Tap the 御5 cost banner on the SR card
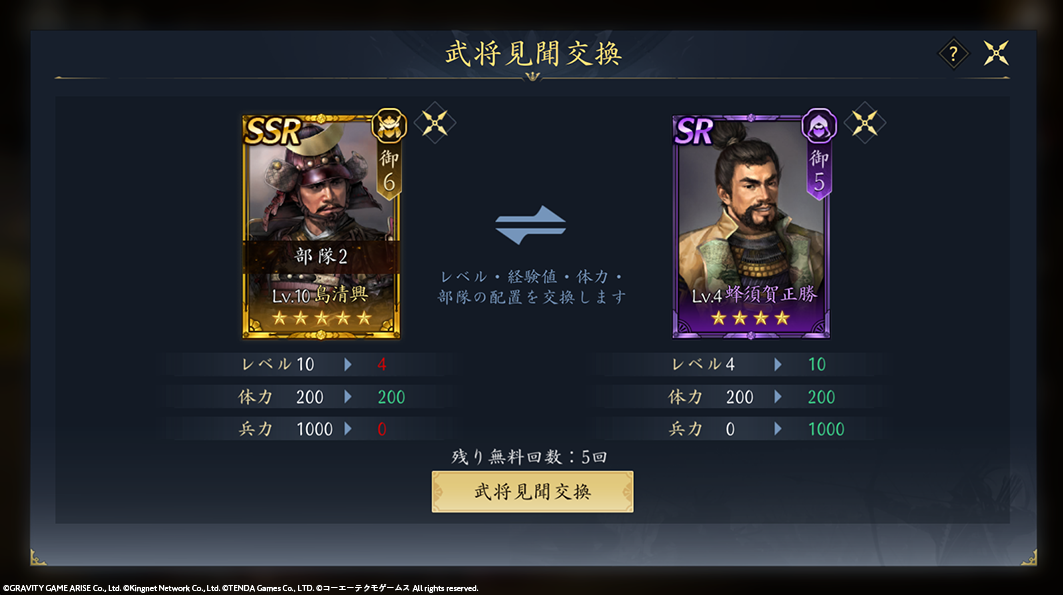This screenshot has width=1063, height=595. [819, 173]
